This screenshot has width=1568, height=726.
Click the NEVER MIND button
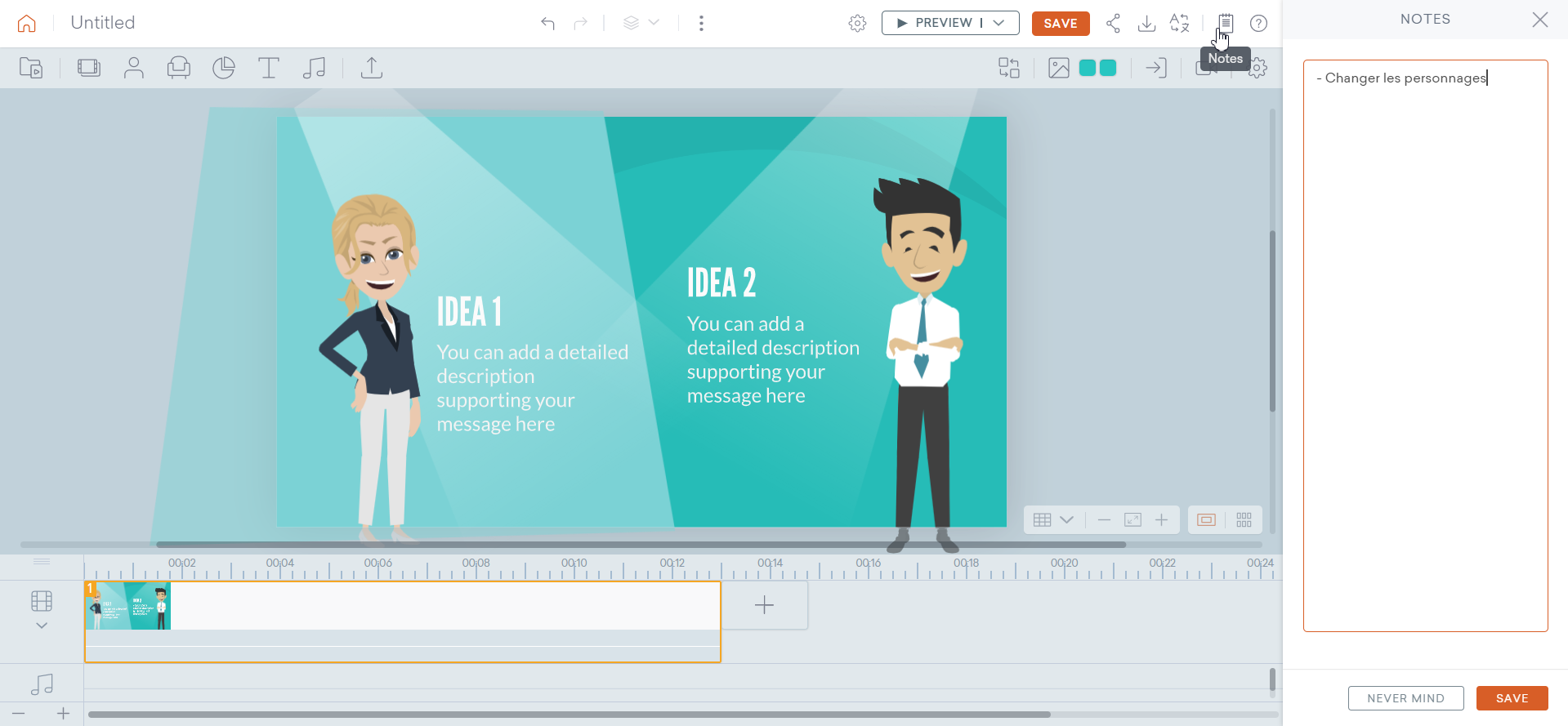click(1405, 698)
